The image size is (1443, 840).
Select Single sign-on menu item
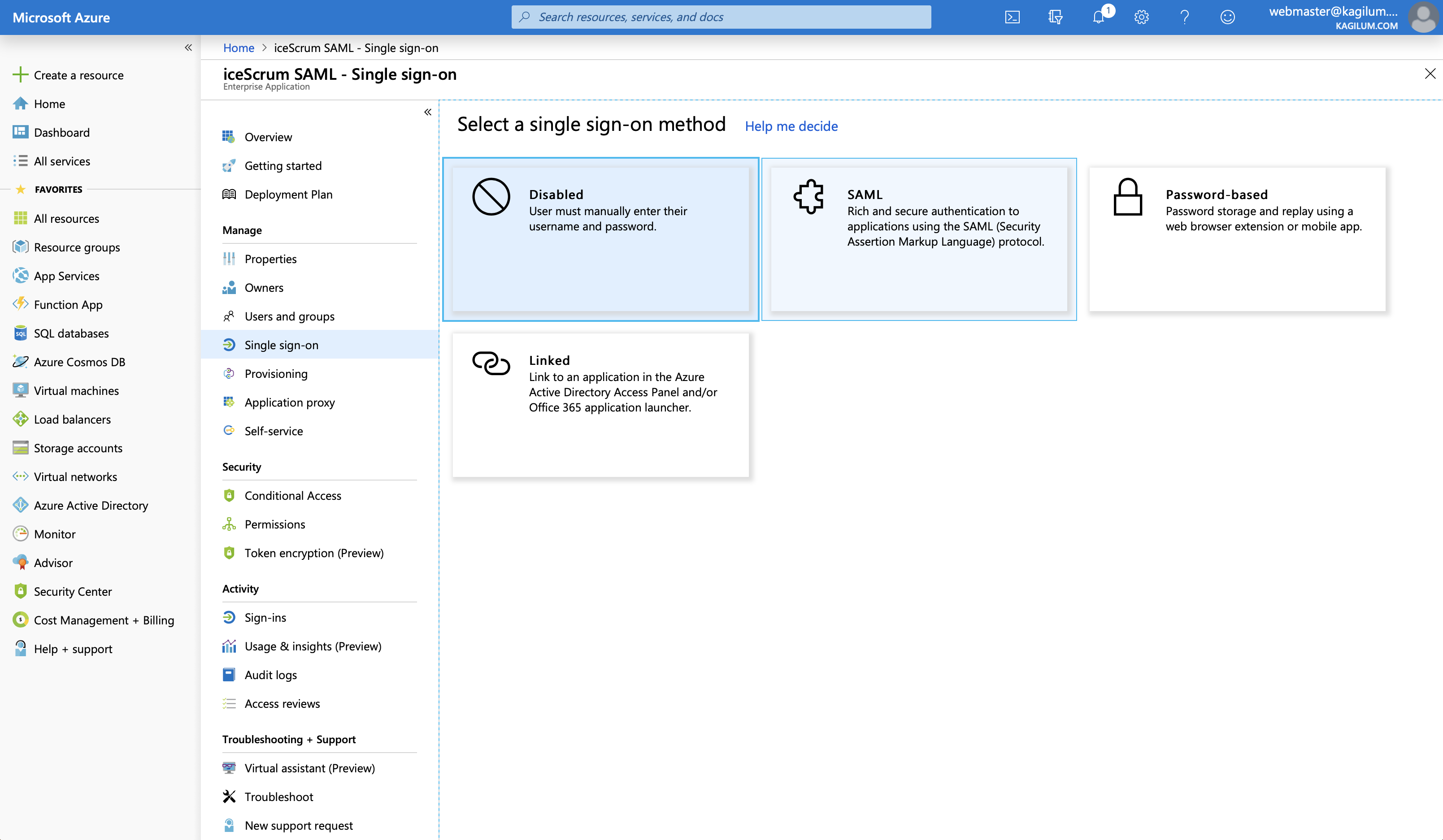(320, 344)
